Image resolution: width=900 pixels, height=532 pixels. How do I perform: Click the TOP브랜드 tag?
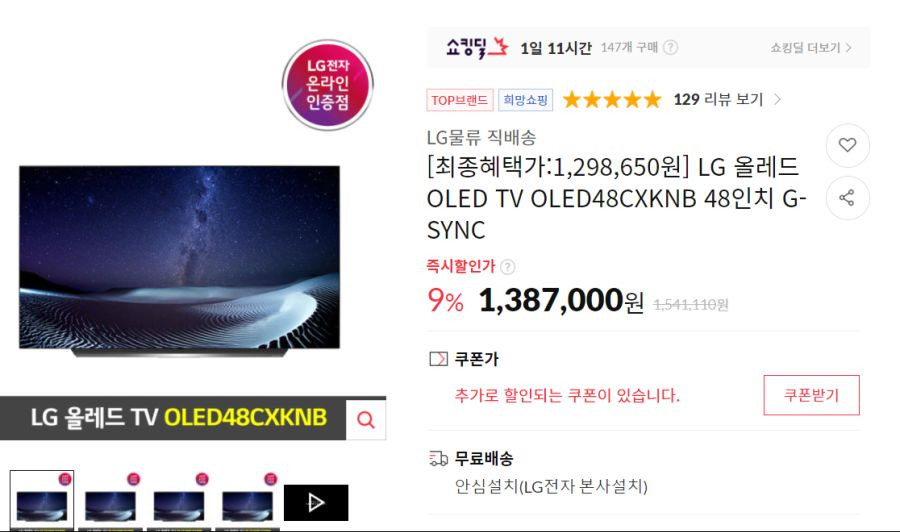point(459,100)
